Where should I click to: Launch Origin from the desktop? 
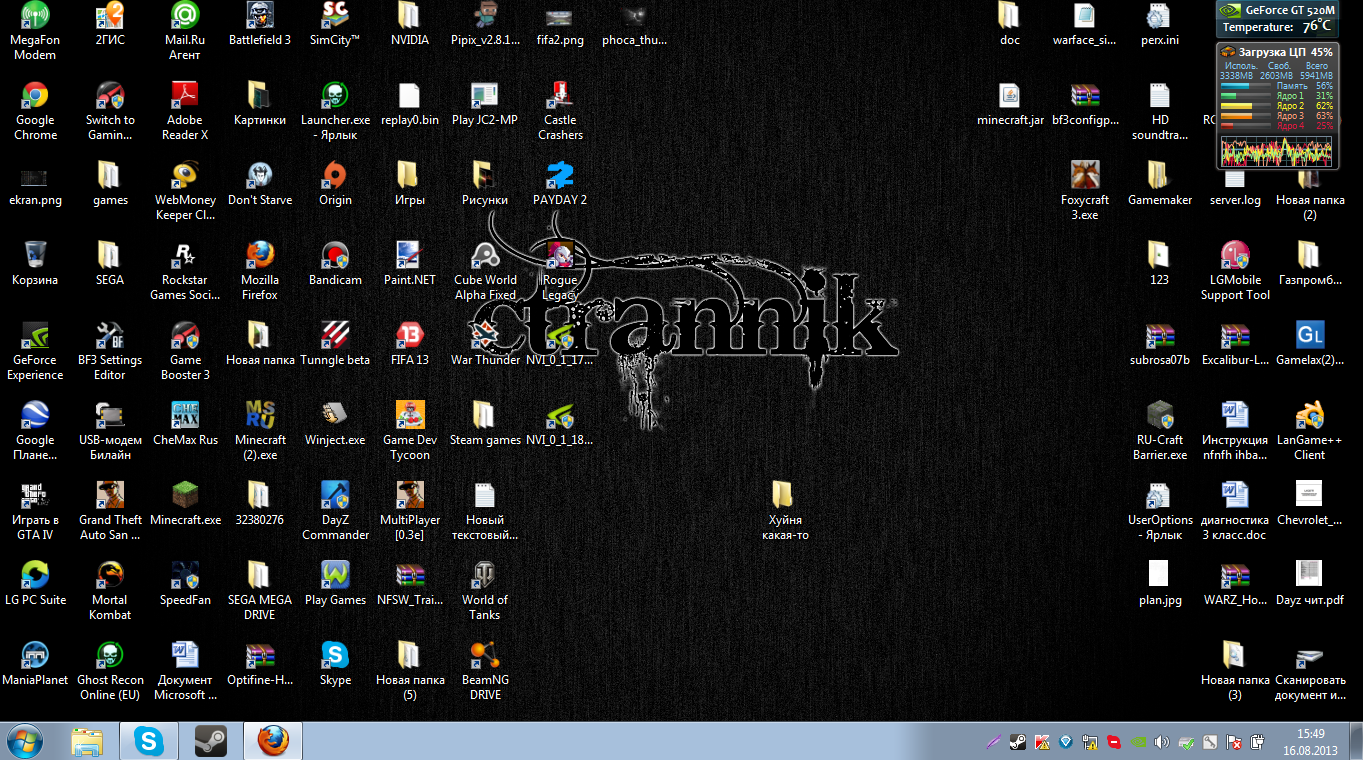coord(335,184)
